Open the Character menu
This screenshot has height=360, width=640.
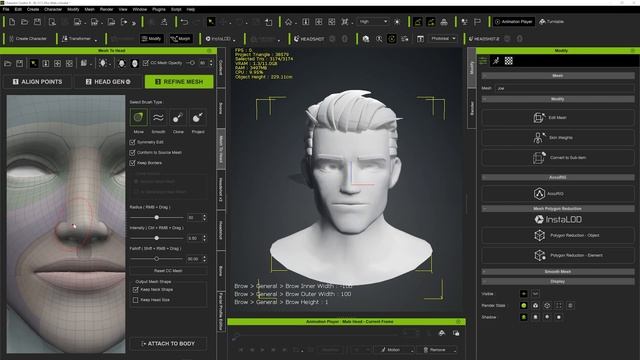(53, 9)
